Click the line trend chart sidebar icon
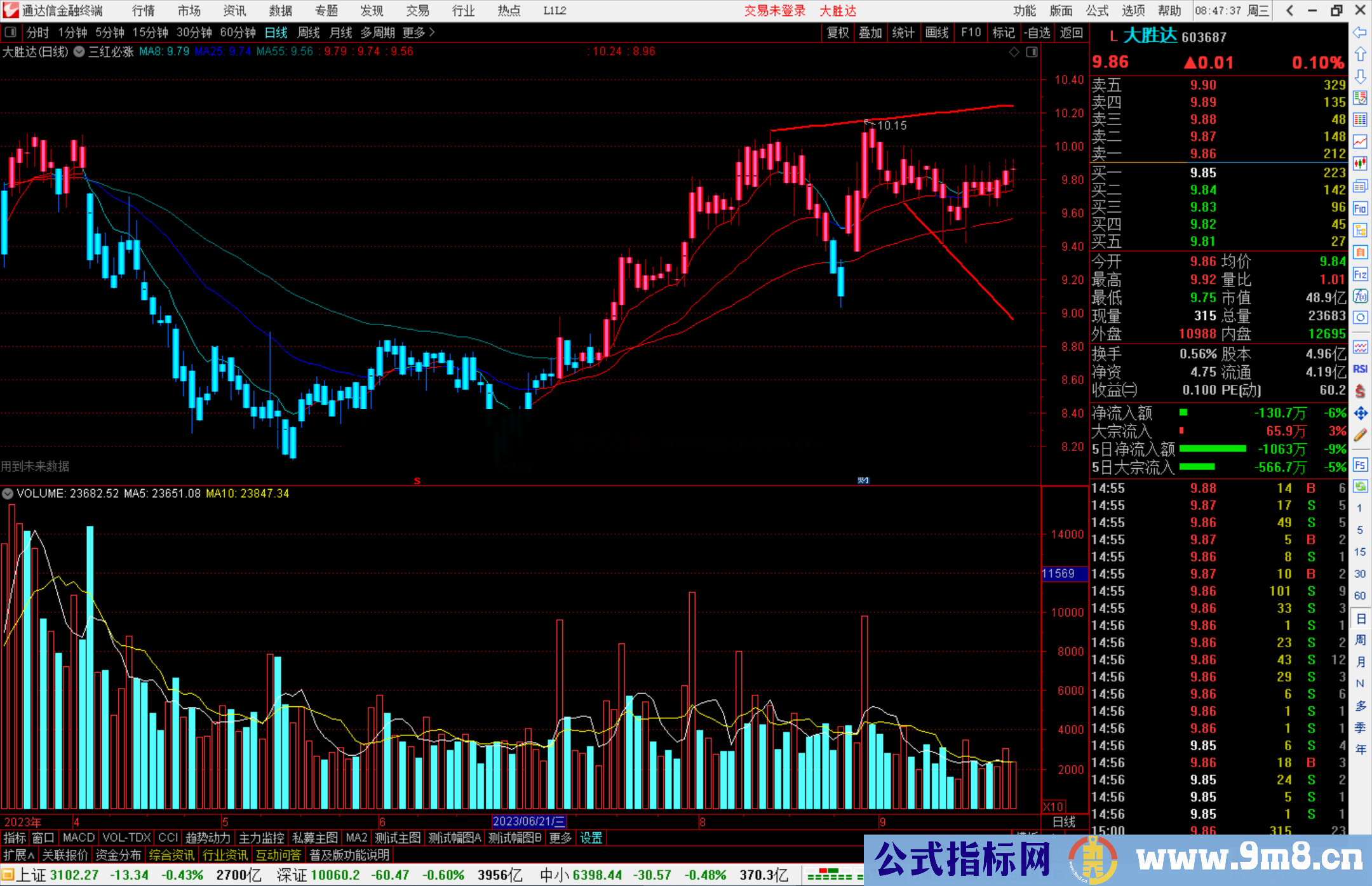 [1360, 142]
